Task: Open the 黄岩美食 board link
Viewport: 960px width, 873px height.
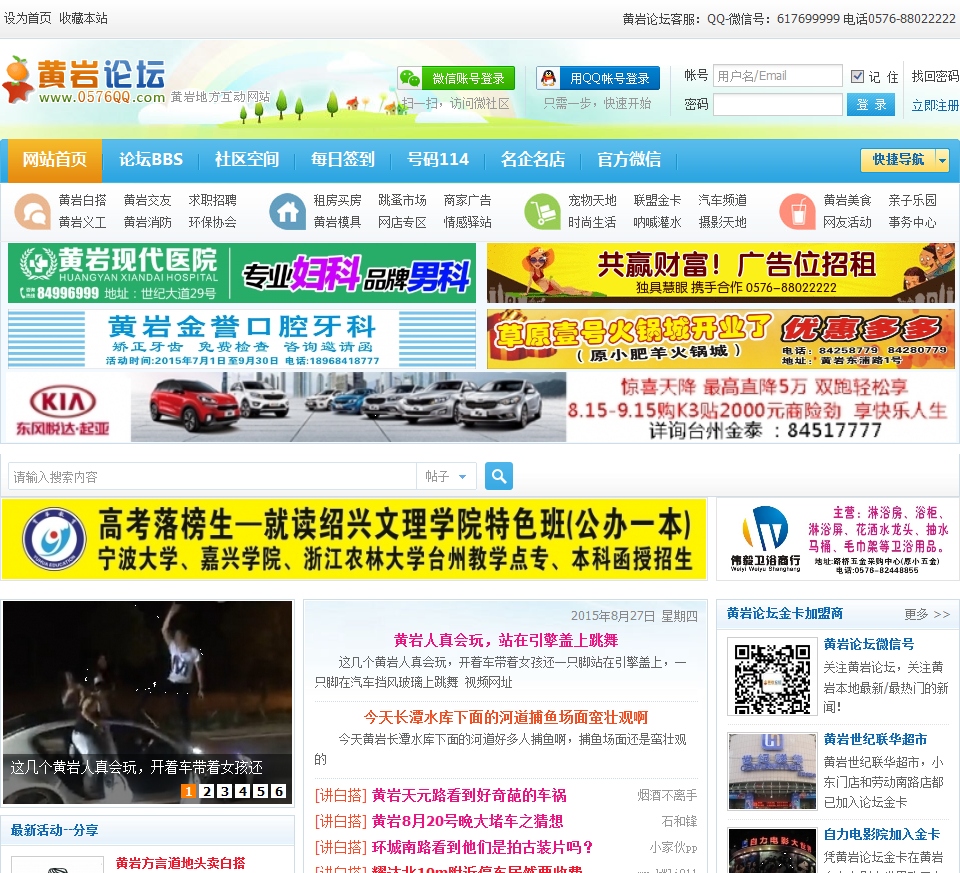Action: [x=847, y=200]
